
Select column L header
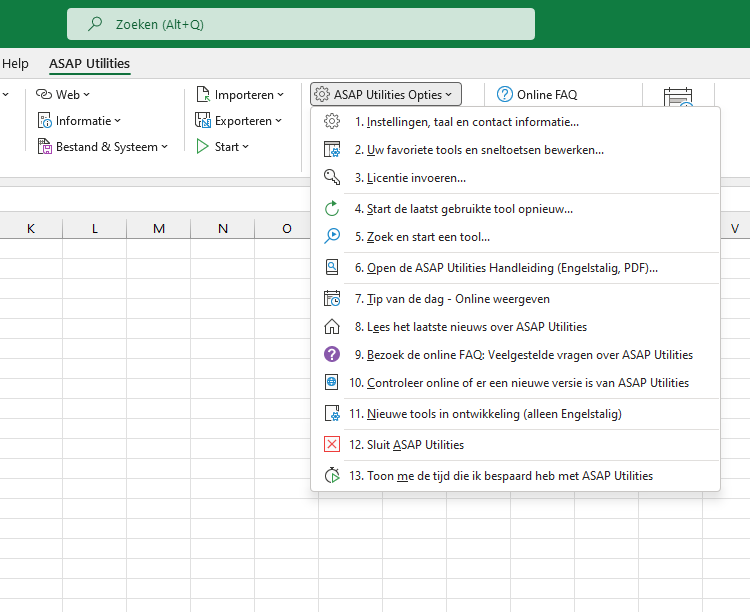tap(95, 228)
